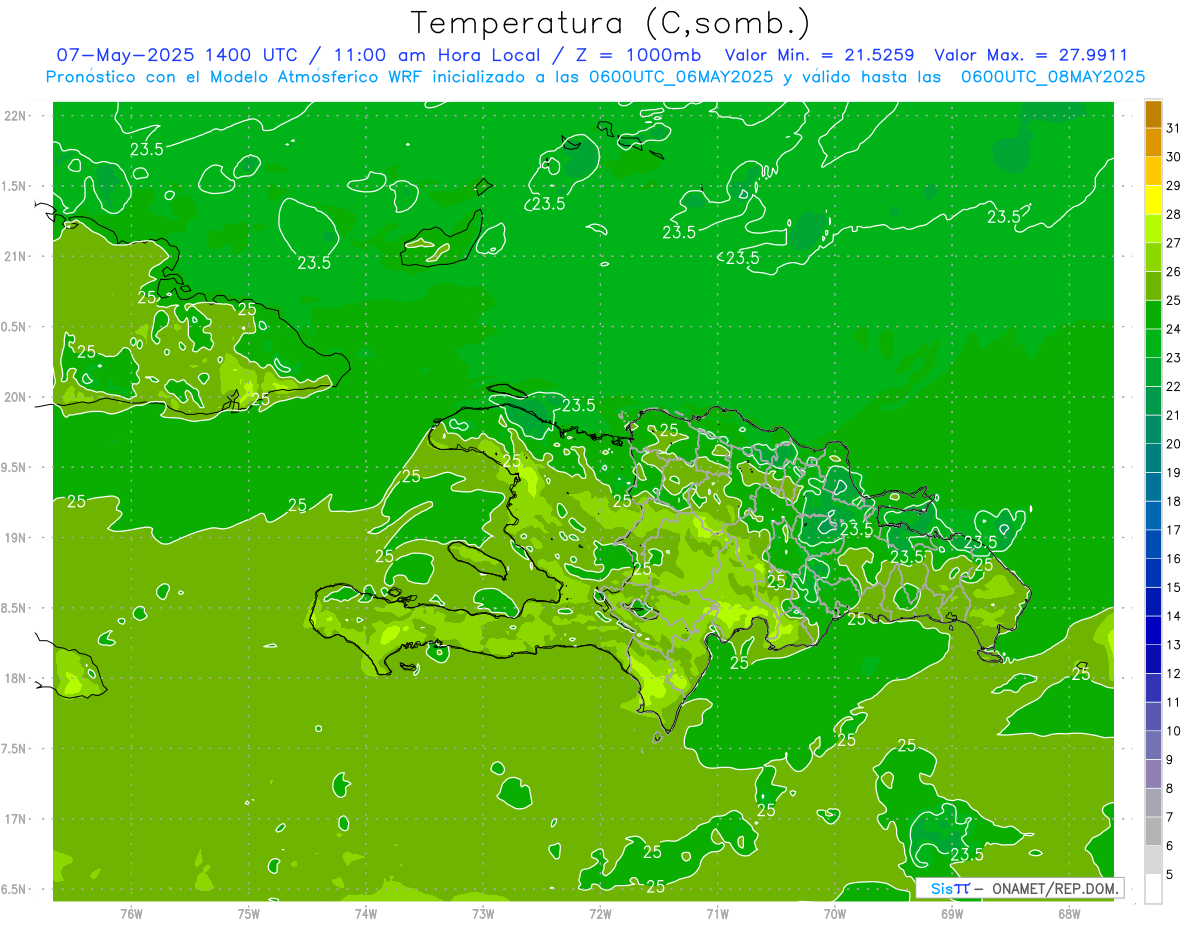Click the 'Valor Min. = 21.5259' value
This screenshot has width=1200, height=927.
pos(820,55)
